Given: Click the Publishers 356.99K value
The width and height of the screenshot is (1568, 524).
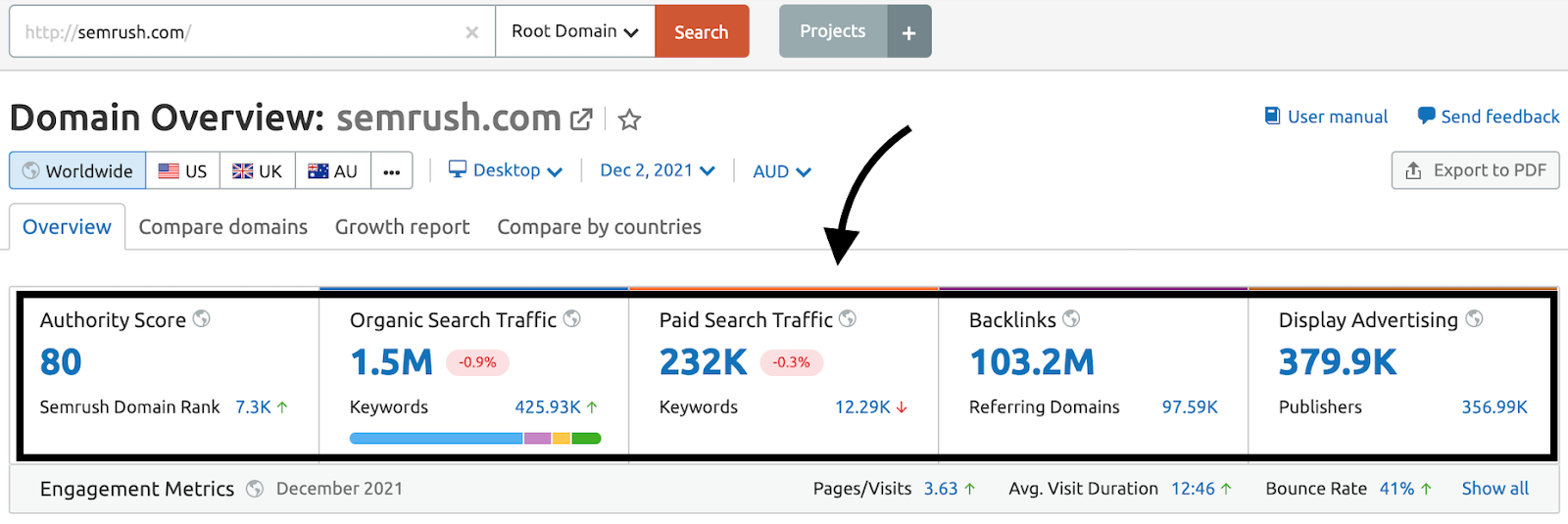Looking at the screenshot, I should (1494, 406).
